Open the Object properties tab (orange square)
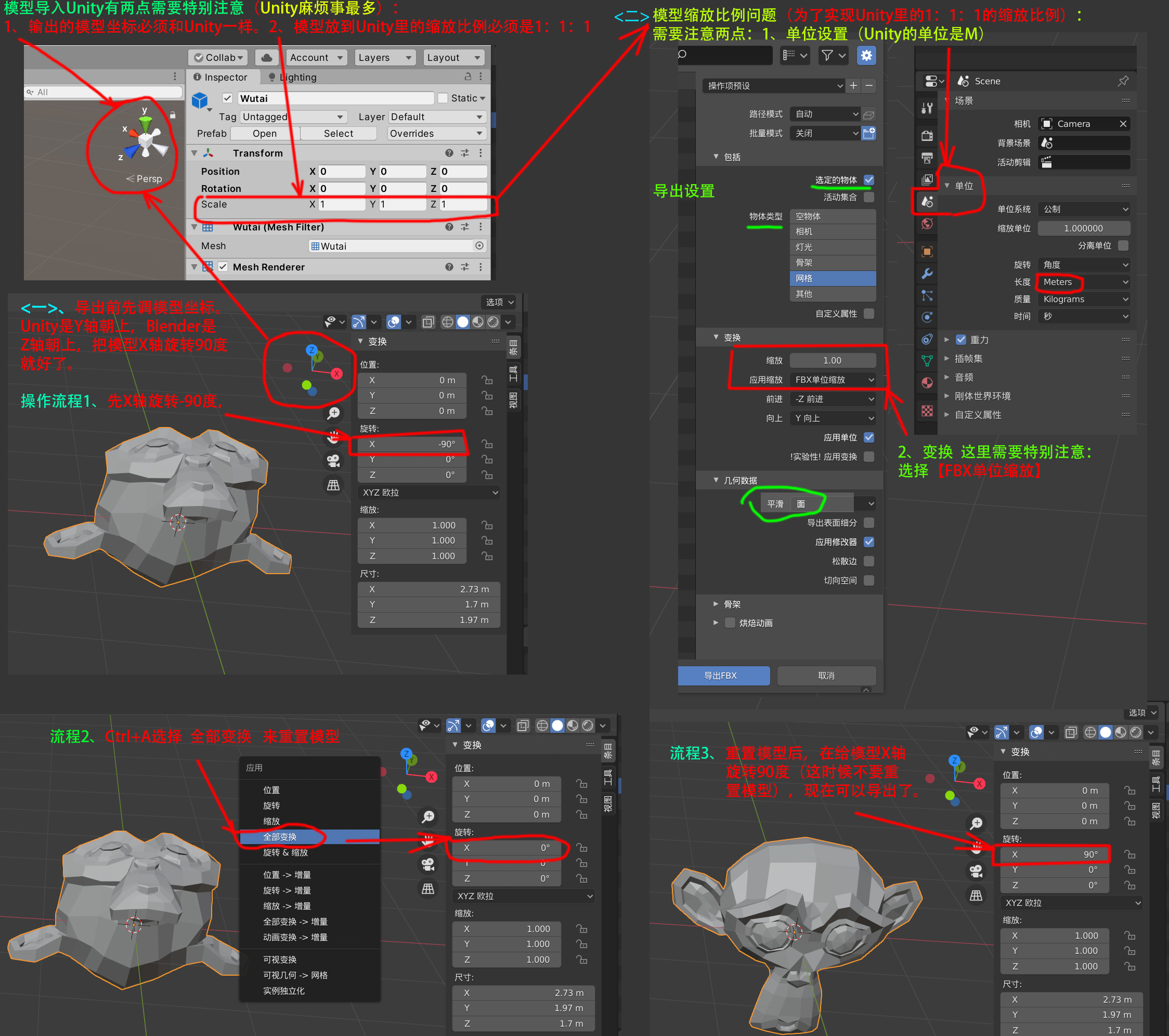Image resolution: width=1169 pixels, height=1036 pixels. (x=927, y=252)
